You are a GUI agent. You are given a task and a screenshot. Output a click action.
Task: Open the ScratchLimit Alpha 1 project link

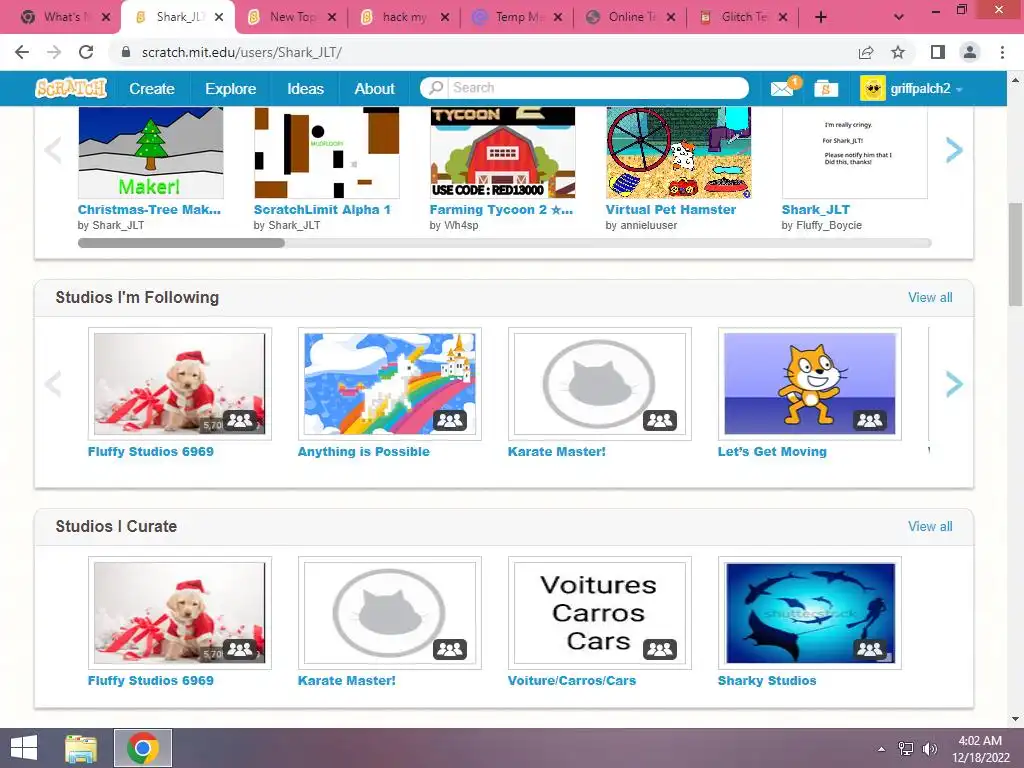322,210
